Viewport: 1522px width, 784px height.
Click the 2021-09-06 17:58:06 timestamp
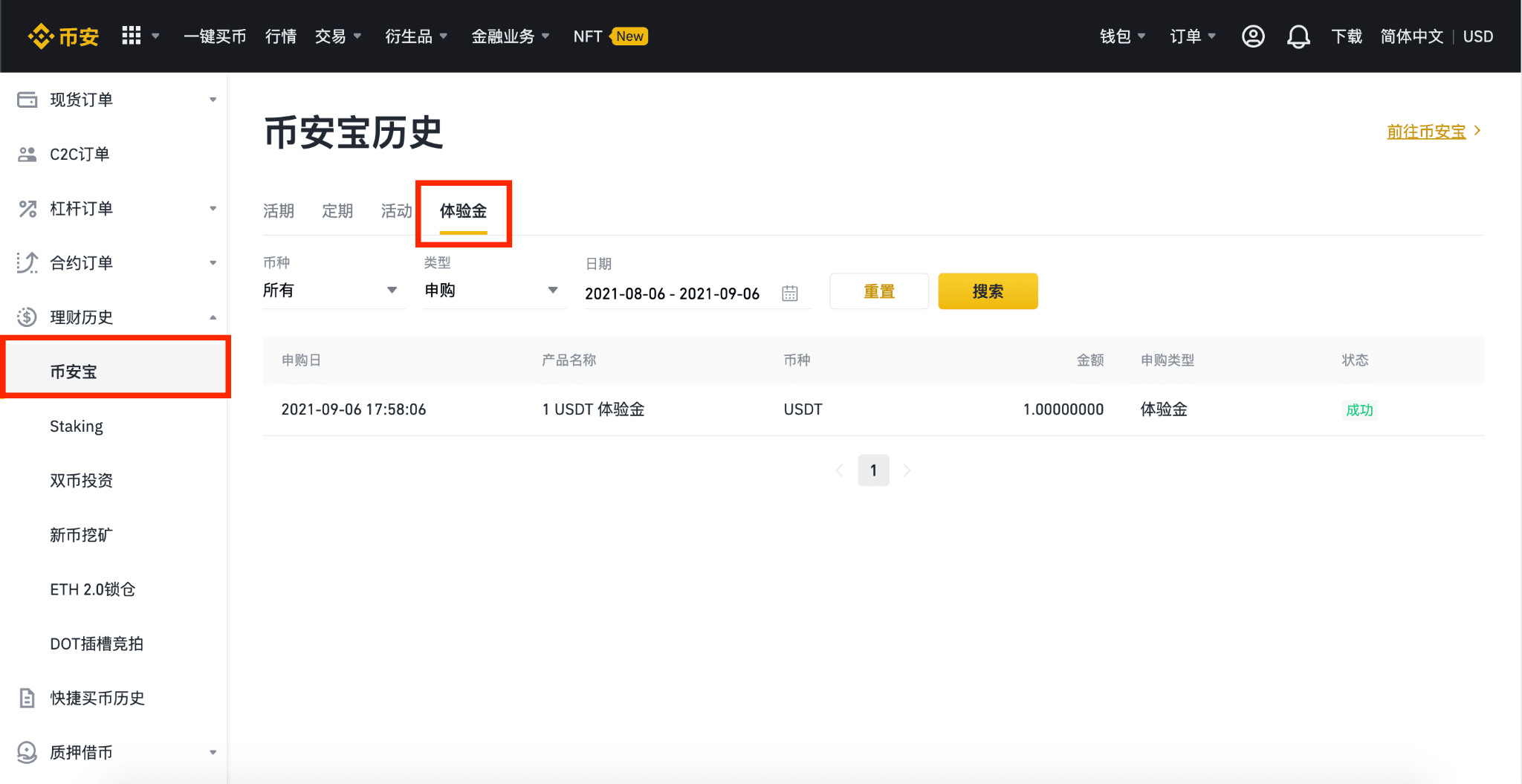pyautogui.click(x=354, y=409)
